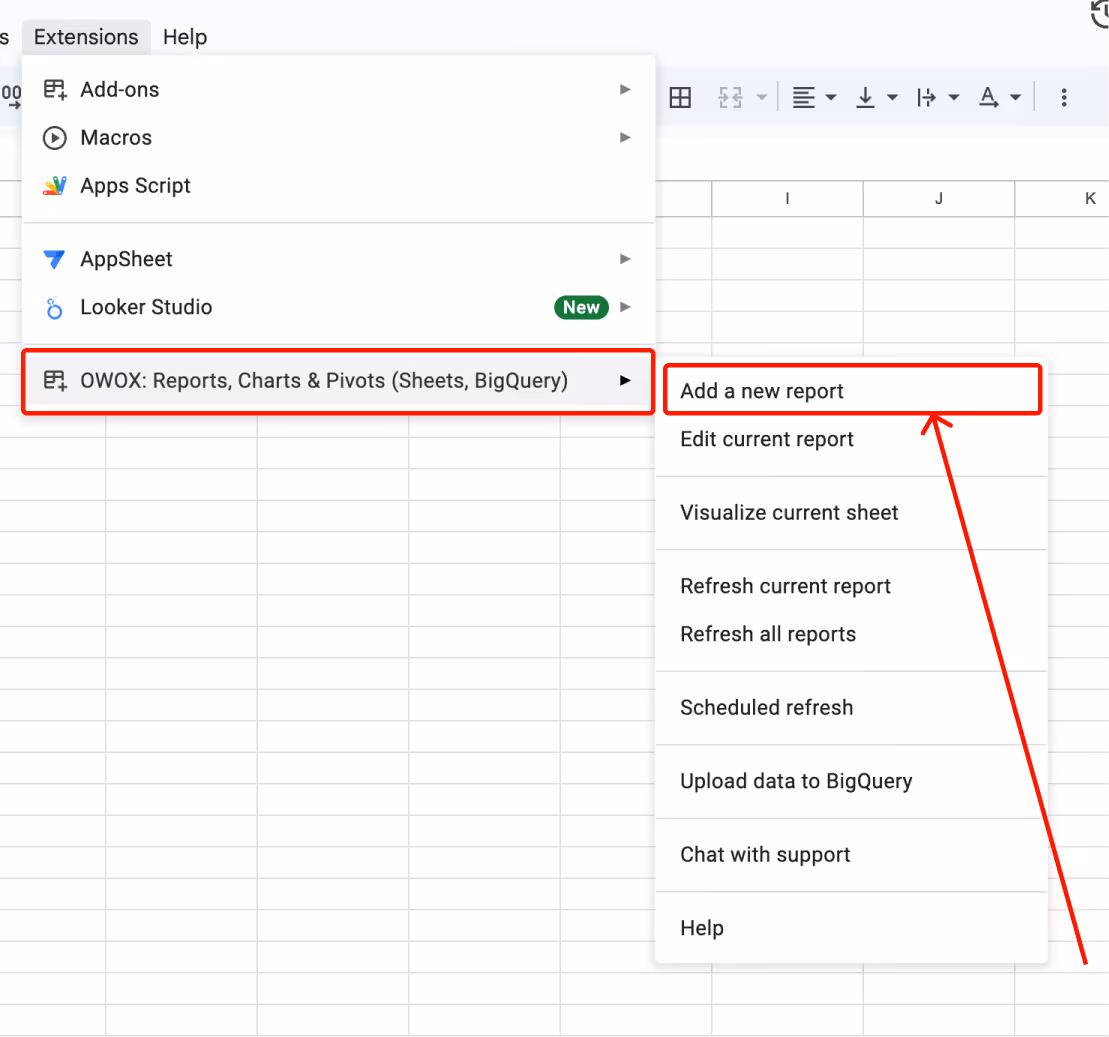Launch Apps Script
The width and height of the screenshot is (1109, 1037).
tap(338, 186)
